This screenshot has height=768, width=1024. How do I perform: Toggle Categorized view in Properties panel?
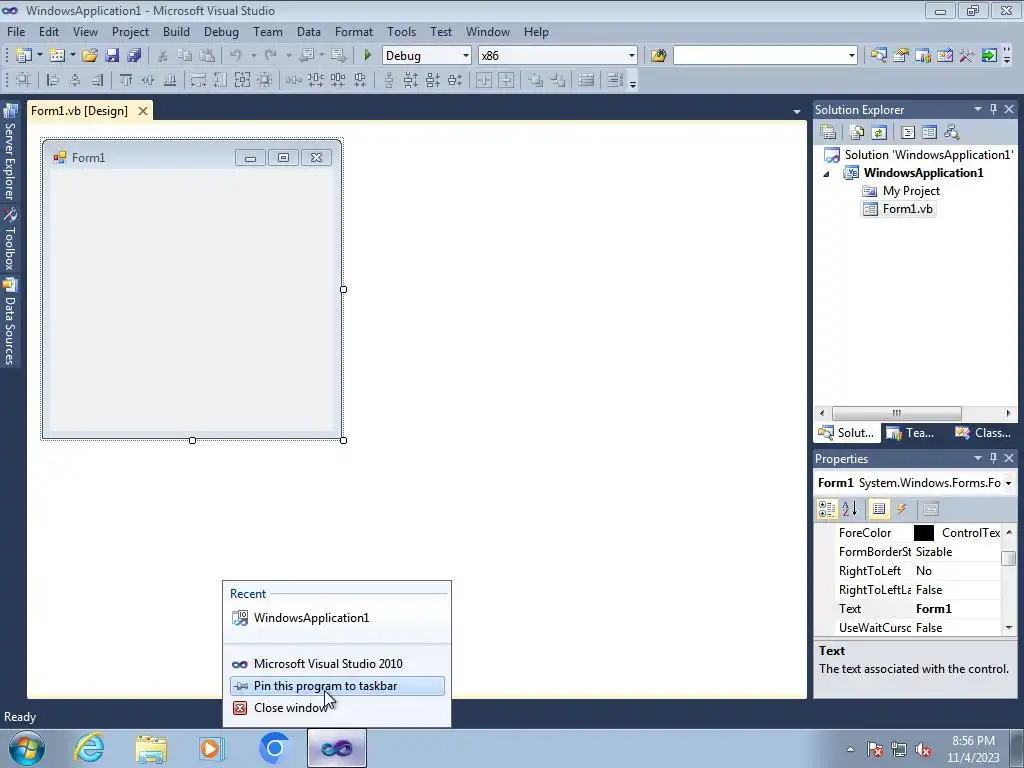pyautogui.click(x=827, y=509)
